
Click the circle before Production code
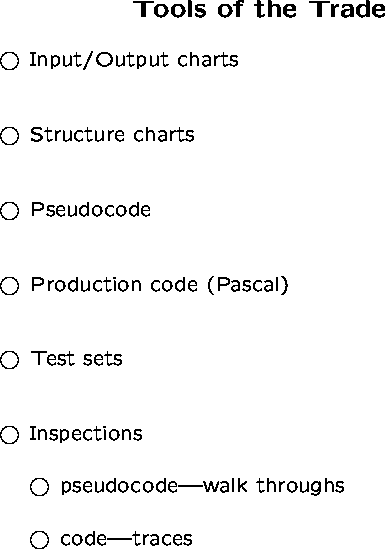tap(9, 286)
